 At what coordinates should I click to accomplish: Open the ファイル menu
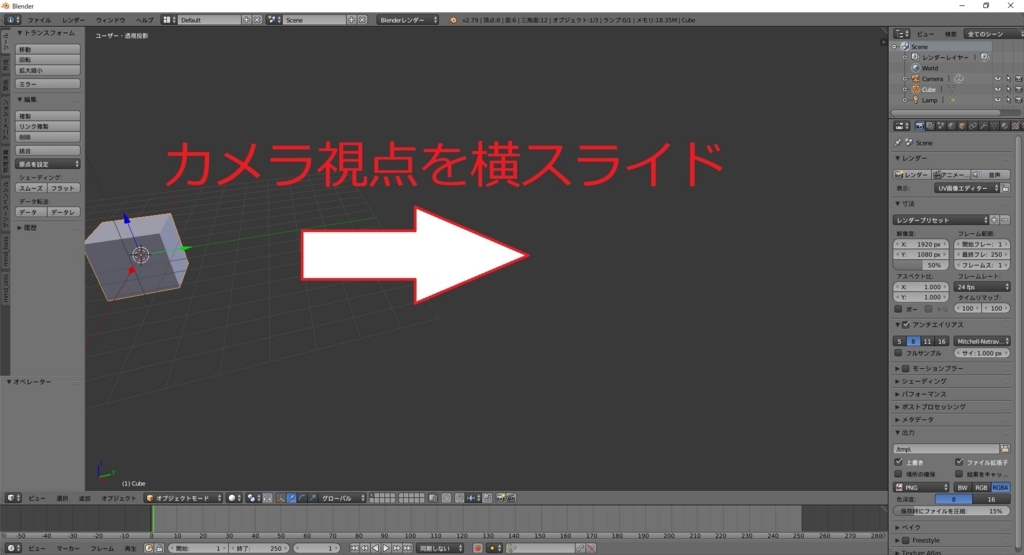(39, 20)
